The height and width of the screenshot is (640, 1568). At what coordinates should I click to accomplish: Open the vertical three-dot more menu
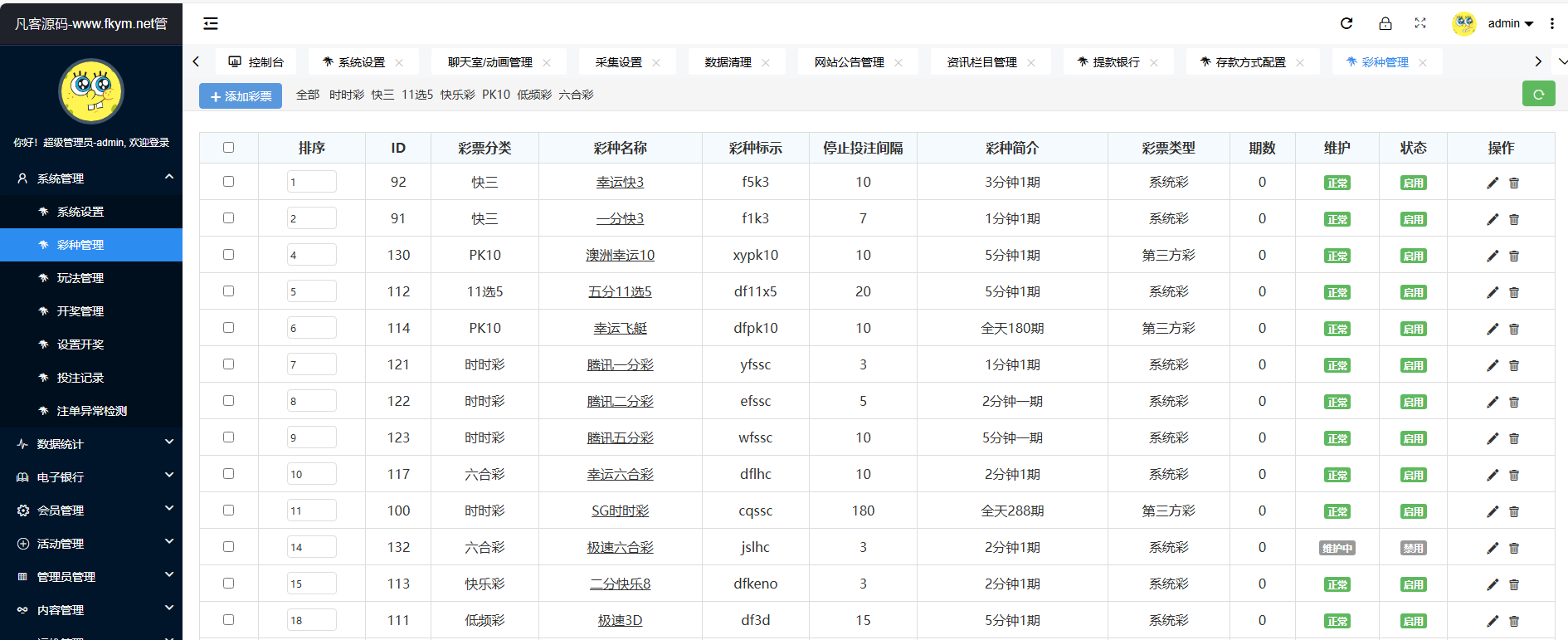(x=1552, y=23)
